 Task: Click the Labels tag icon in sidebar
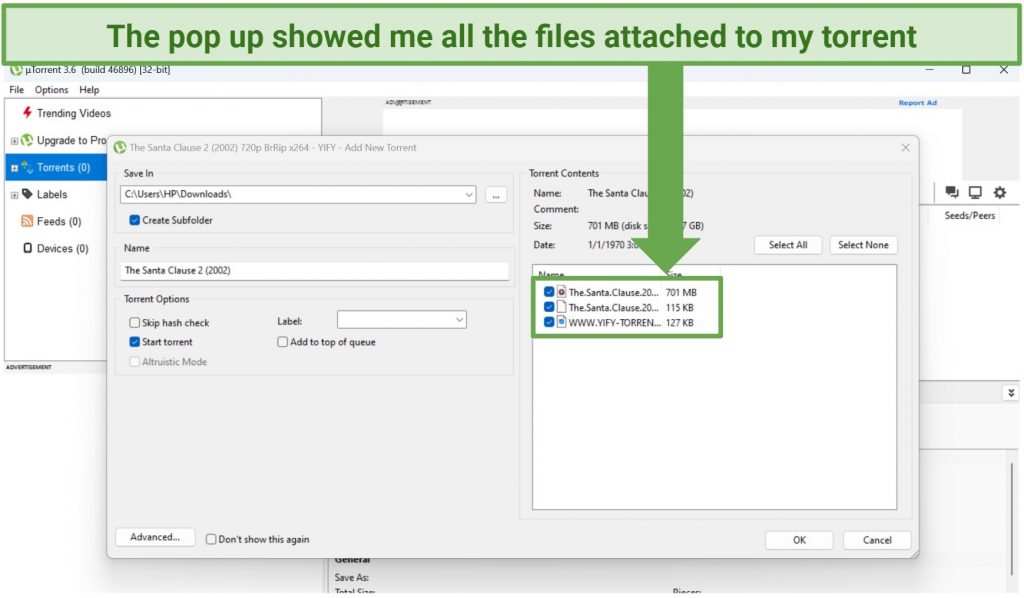coord(27,194)
